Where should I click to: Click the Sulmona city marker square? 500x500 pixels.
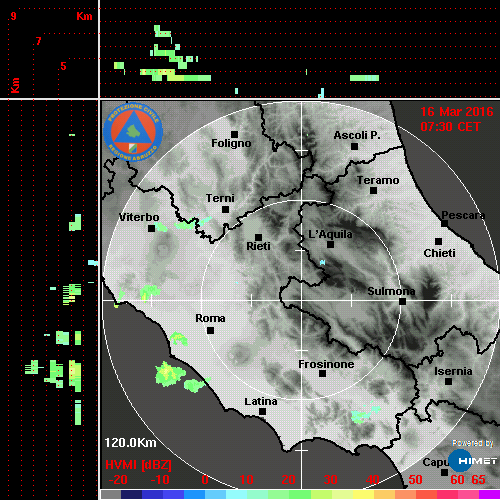(x=402, y=301)
